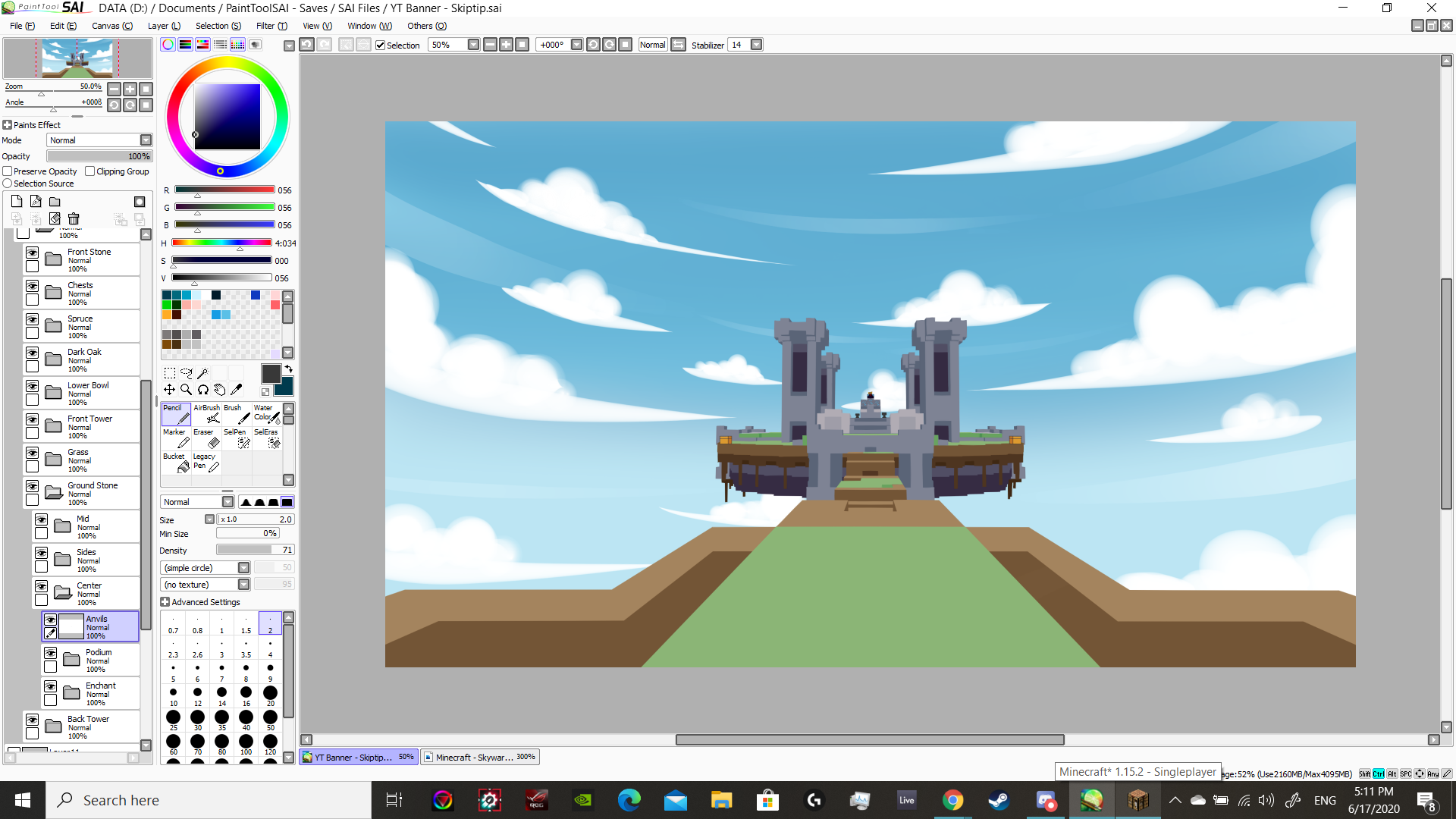This screenshot has width=1456, height=819.
Task: Select the Bucket tool
Action: click(176, 463)
